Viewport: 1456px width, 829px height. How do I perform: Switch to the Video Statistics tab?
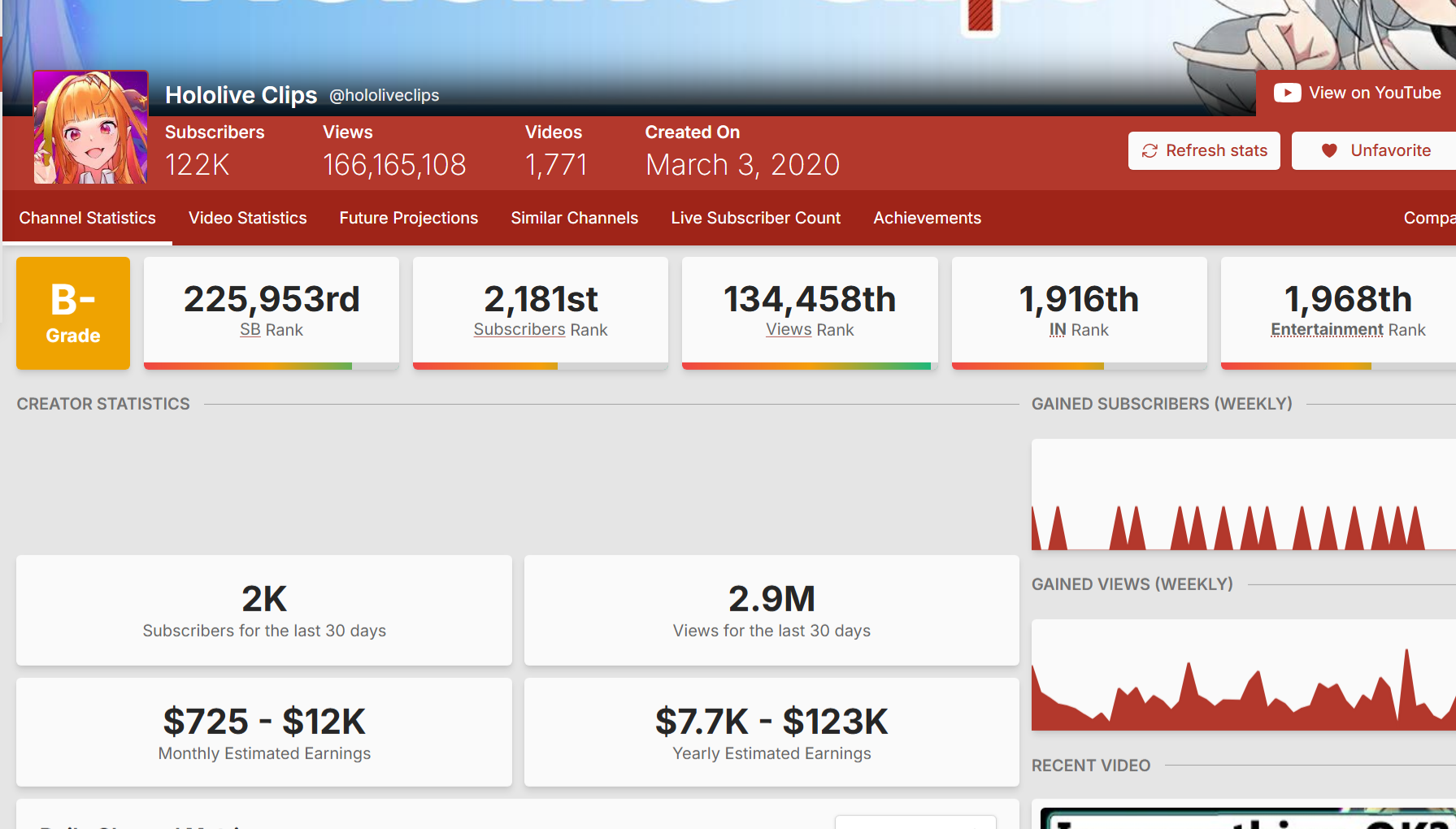tap(247, 218)
